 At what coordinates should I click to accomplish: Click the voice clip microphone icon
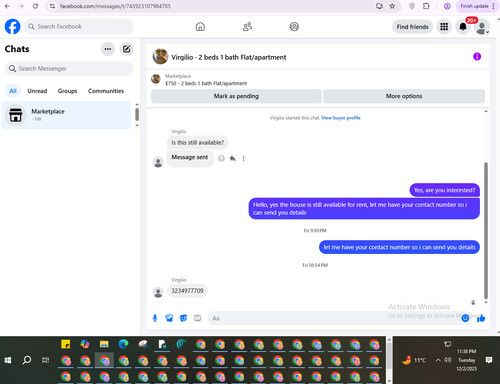coord(155,318)
